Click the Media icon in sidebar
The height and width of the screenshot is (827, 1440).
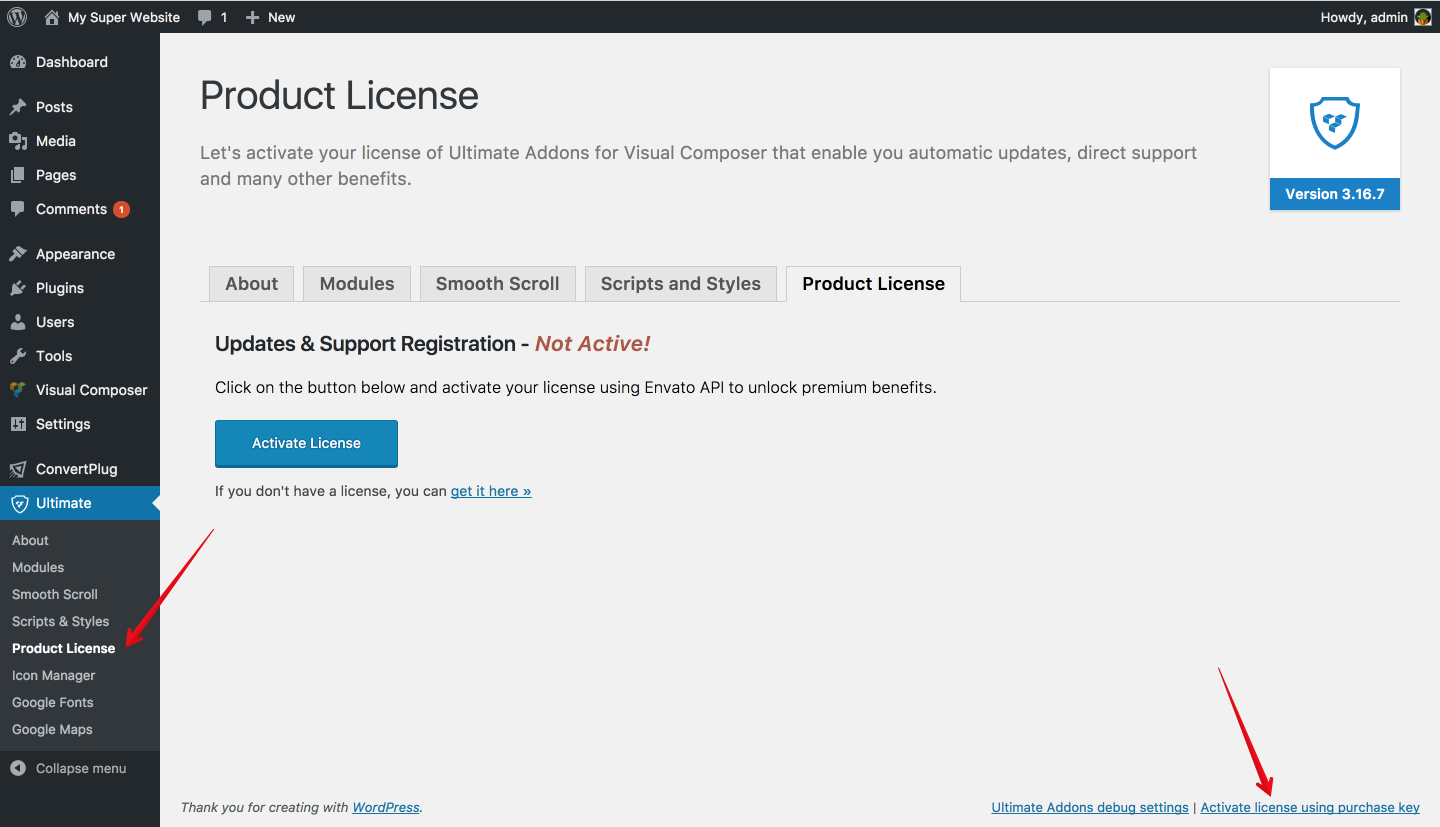18,141
